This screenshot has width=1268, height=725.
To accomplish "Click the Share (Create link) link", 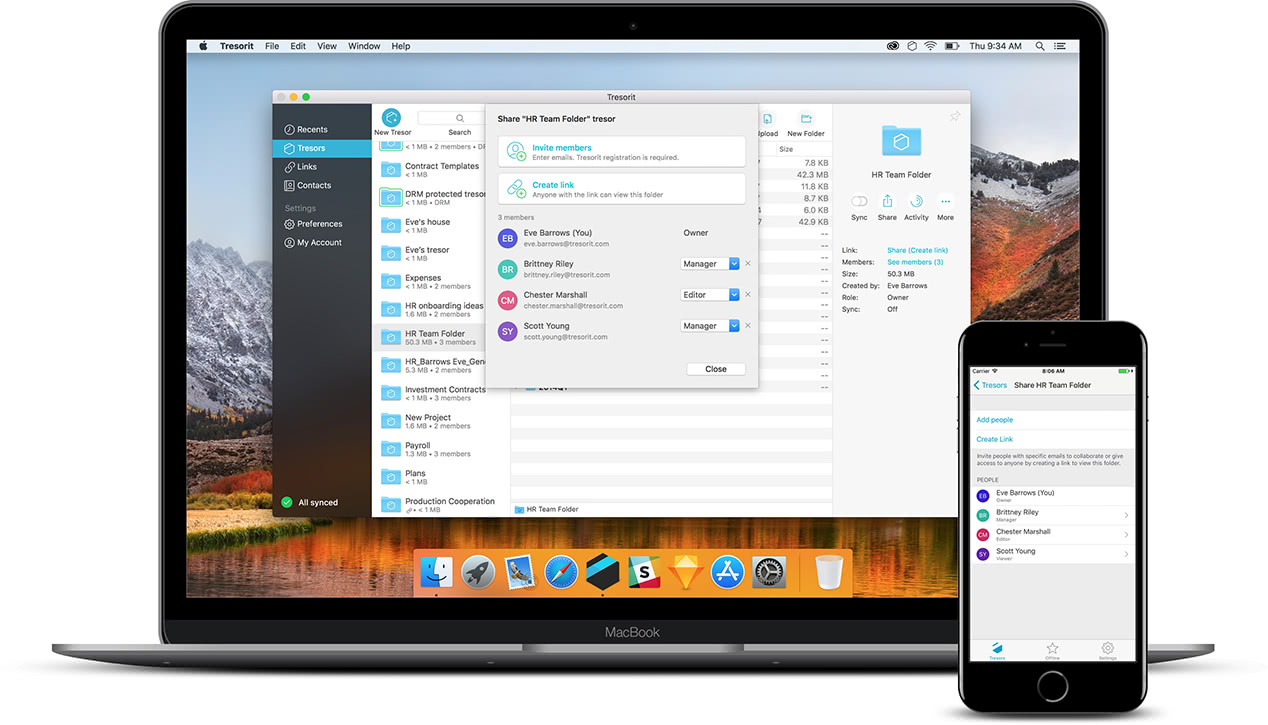I will [917, 250].
